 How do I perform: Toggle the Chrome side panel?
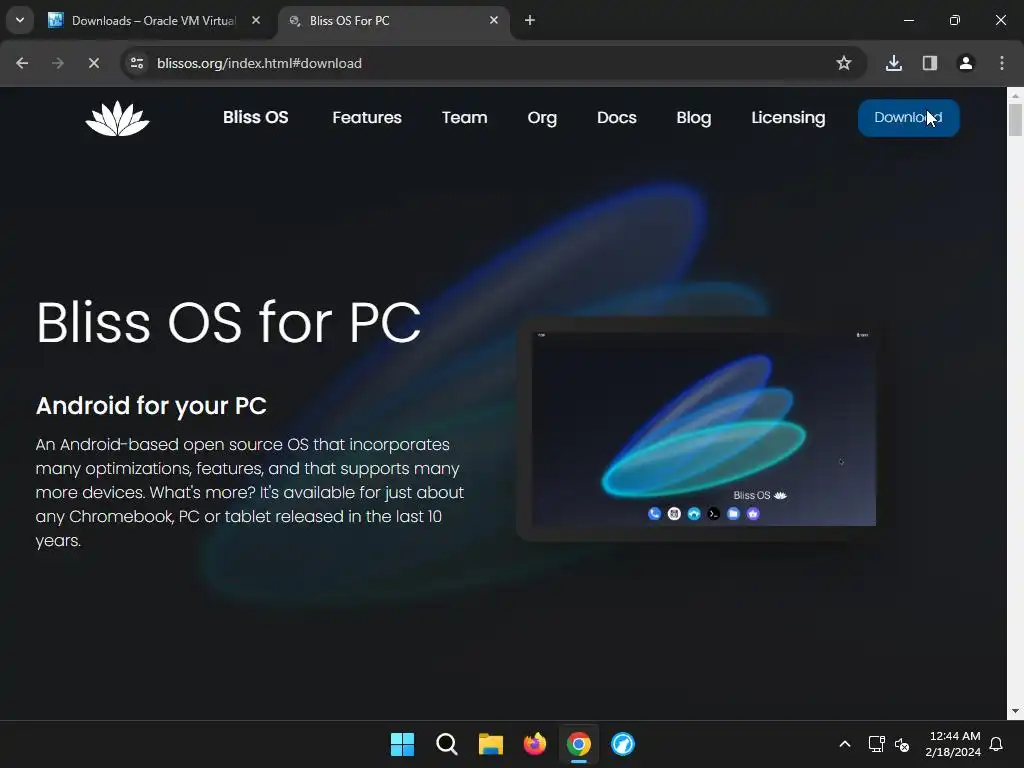pos(930,63)
